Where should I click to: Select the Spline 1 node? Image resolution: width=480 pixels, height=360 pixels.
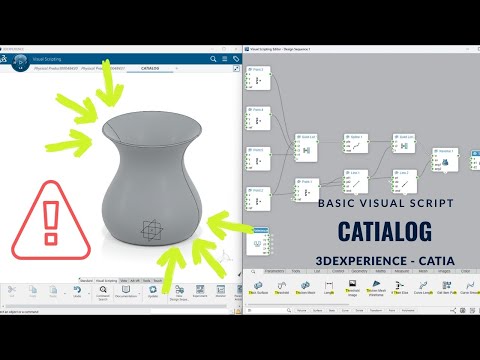pos(356,144)
